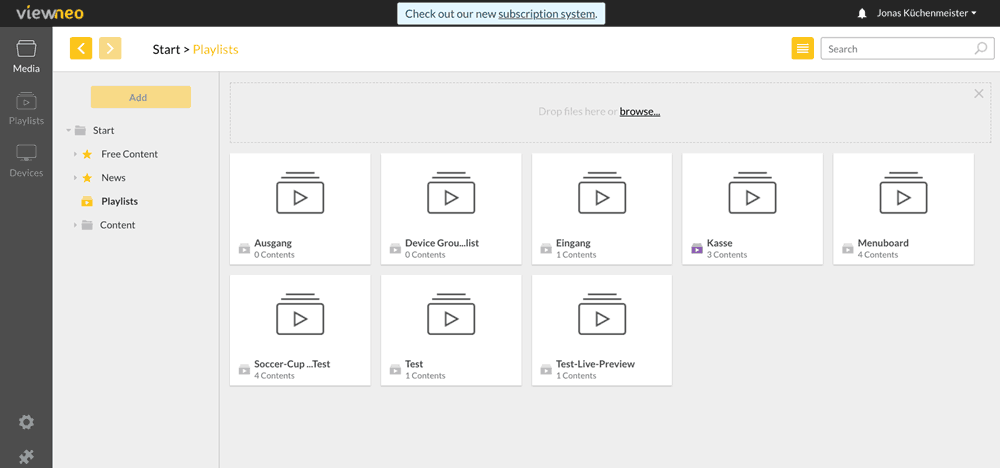Click the Eingang playlist name
Image resolution: width=1000 pixels, height=468 pixels.
point(573,243)
